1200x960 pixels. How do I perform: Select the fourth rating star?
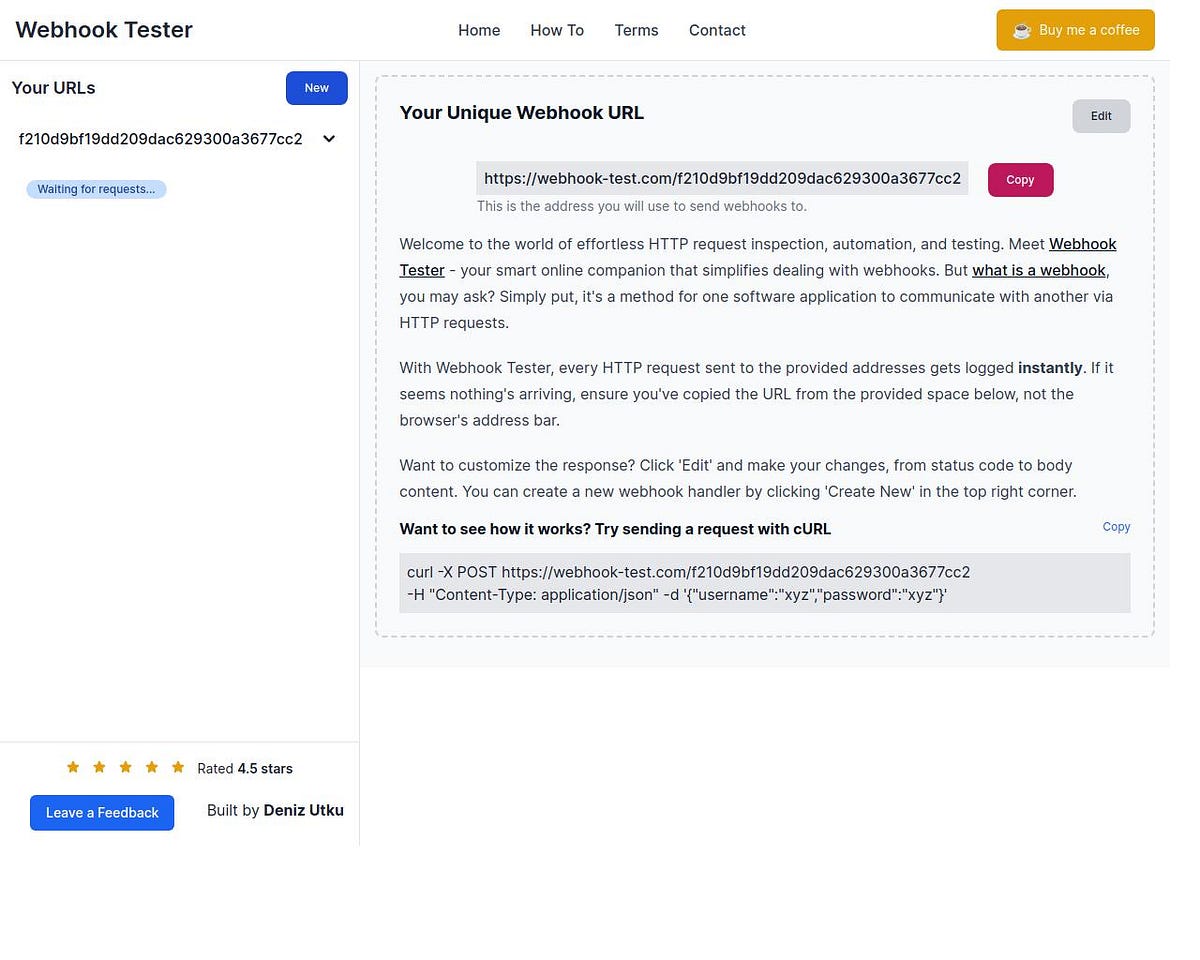[x=151, y=767]
